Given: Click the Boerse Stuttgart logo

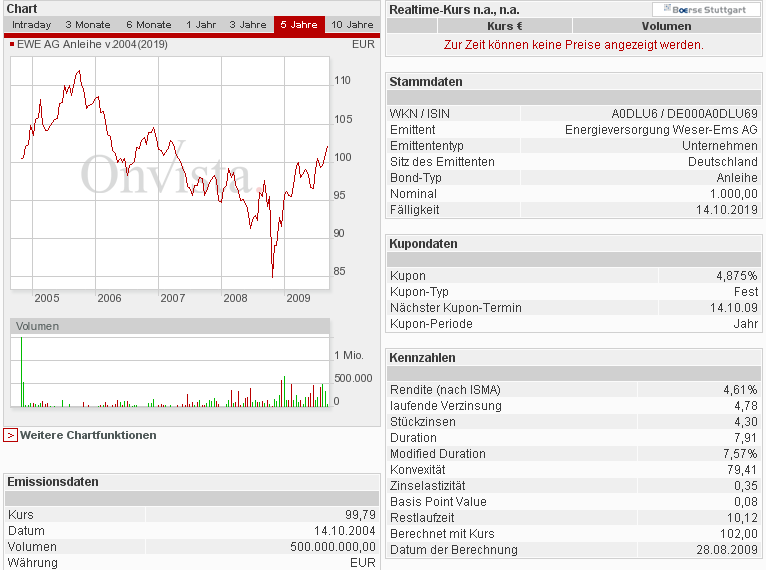Looking at the screenshot, I should tap(705, 9).
